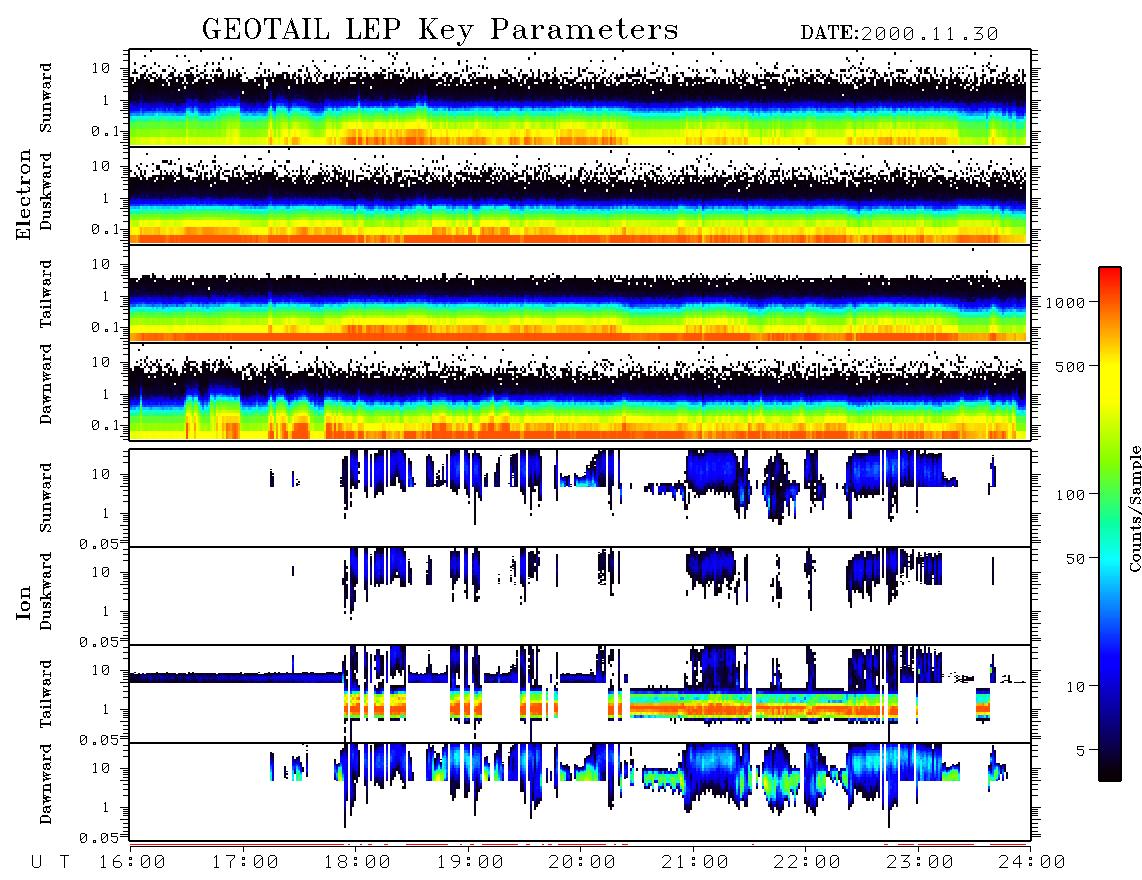This screenshot has width=1142, height=880.
Task: Click the Ion Duskward axis label
Action: click(46, 591)
